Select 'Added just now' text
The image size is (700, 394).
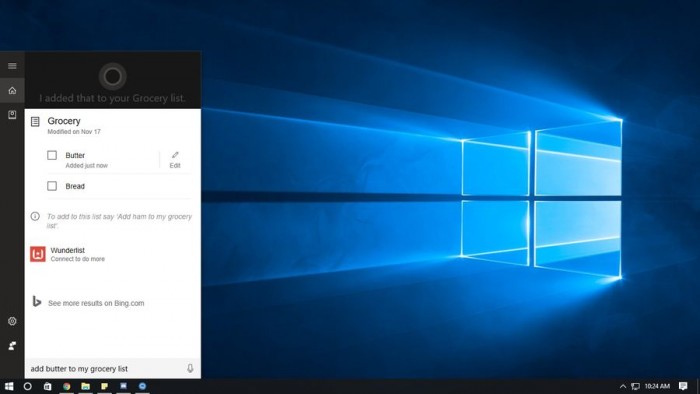(87, 166)
